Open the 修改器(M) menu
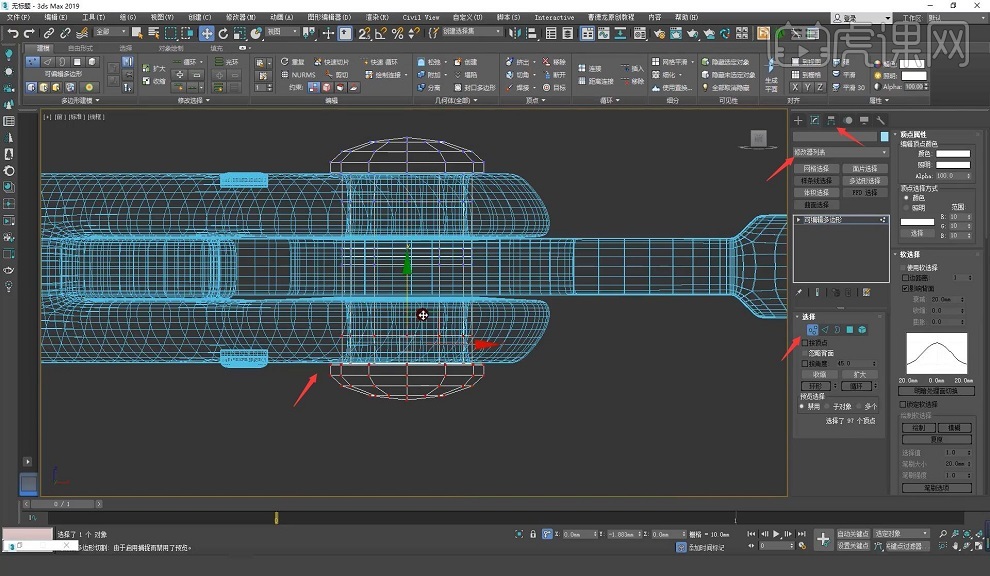This screenshot has width=990, height=576. pos(241,17)
